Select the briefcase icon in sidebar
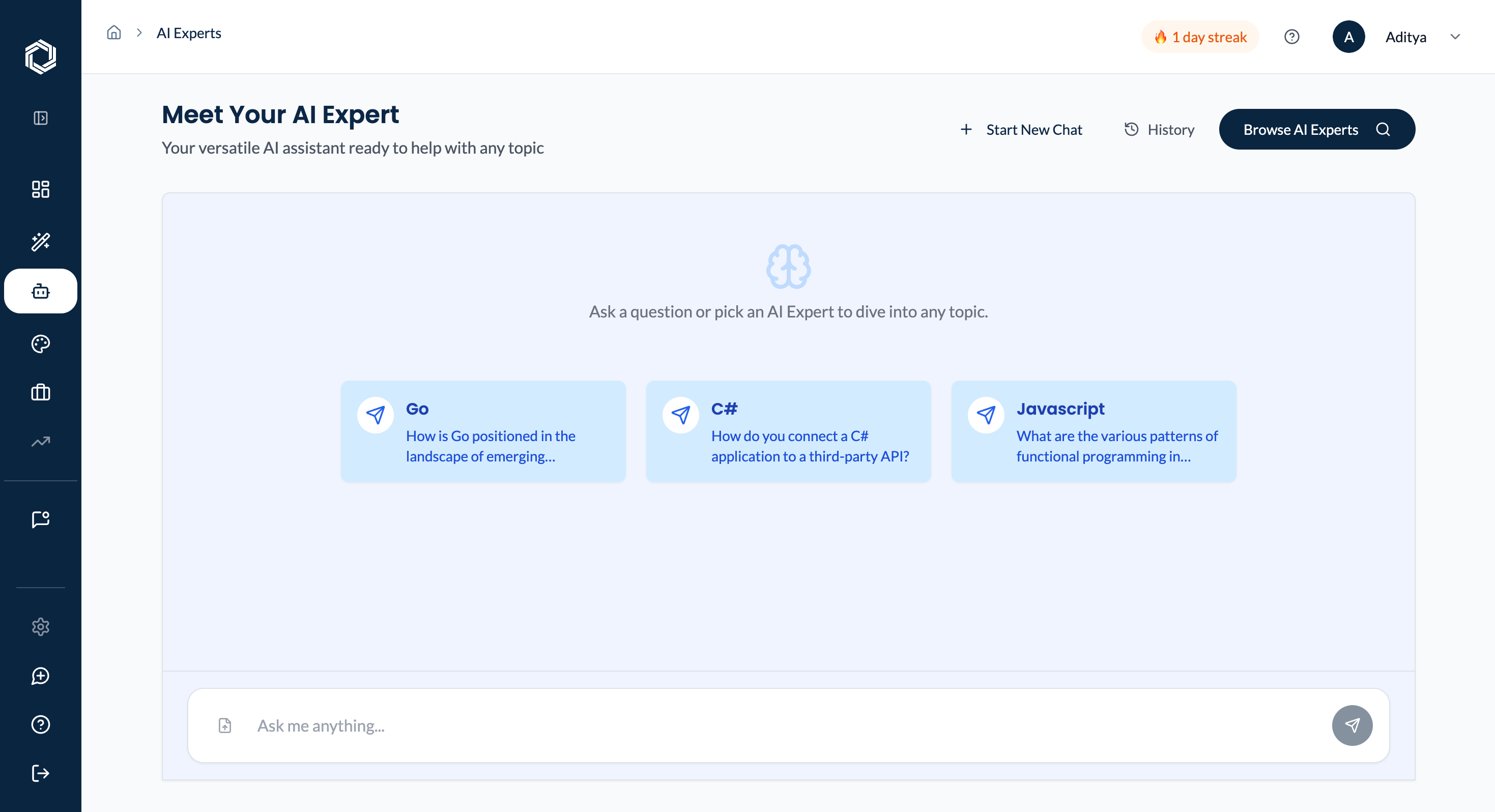1495x812 pixels. pyautogui.click(x=41, y=393)
